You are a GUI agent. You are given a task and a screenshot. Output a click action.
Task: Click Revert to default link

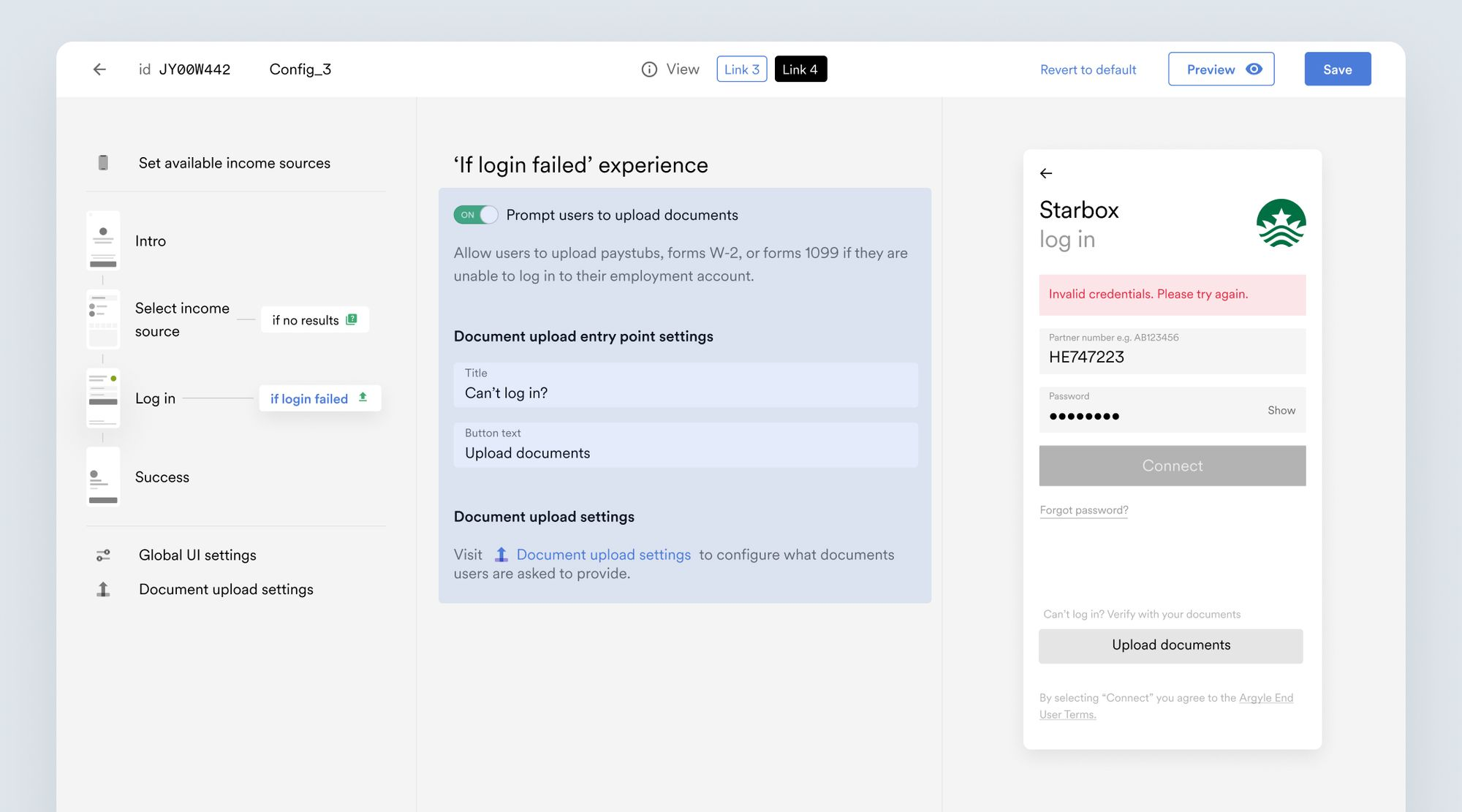pyautogui.click(x=1088, y=69)
